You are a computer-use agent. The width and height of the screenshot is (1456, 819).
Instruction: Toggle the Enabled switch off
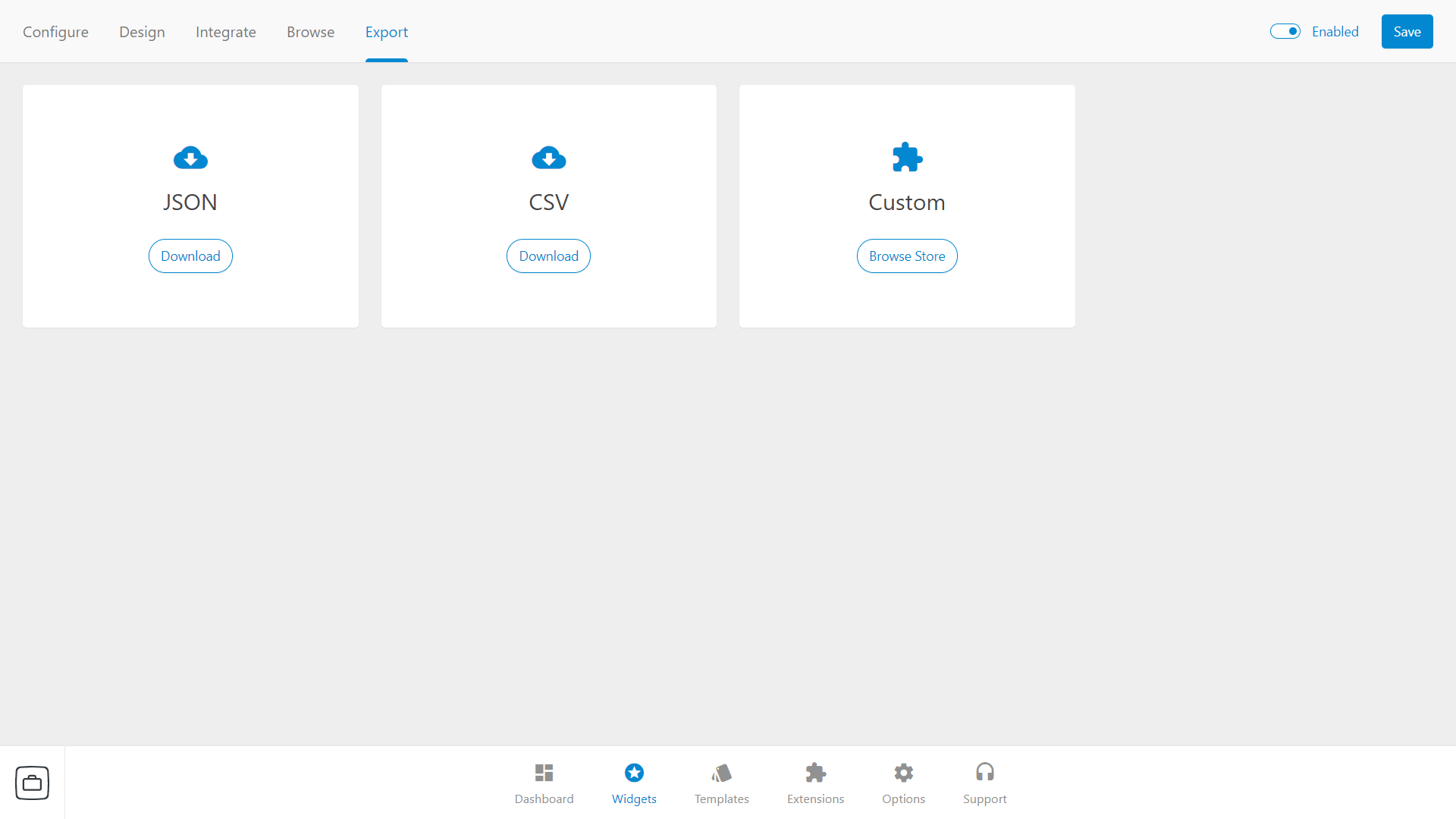coord(1285,31)
